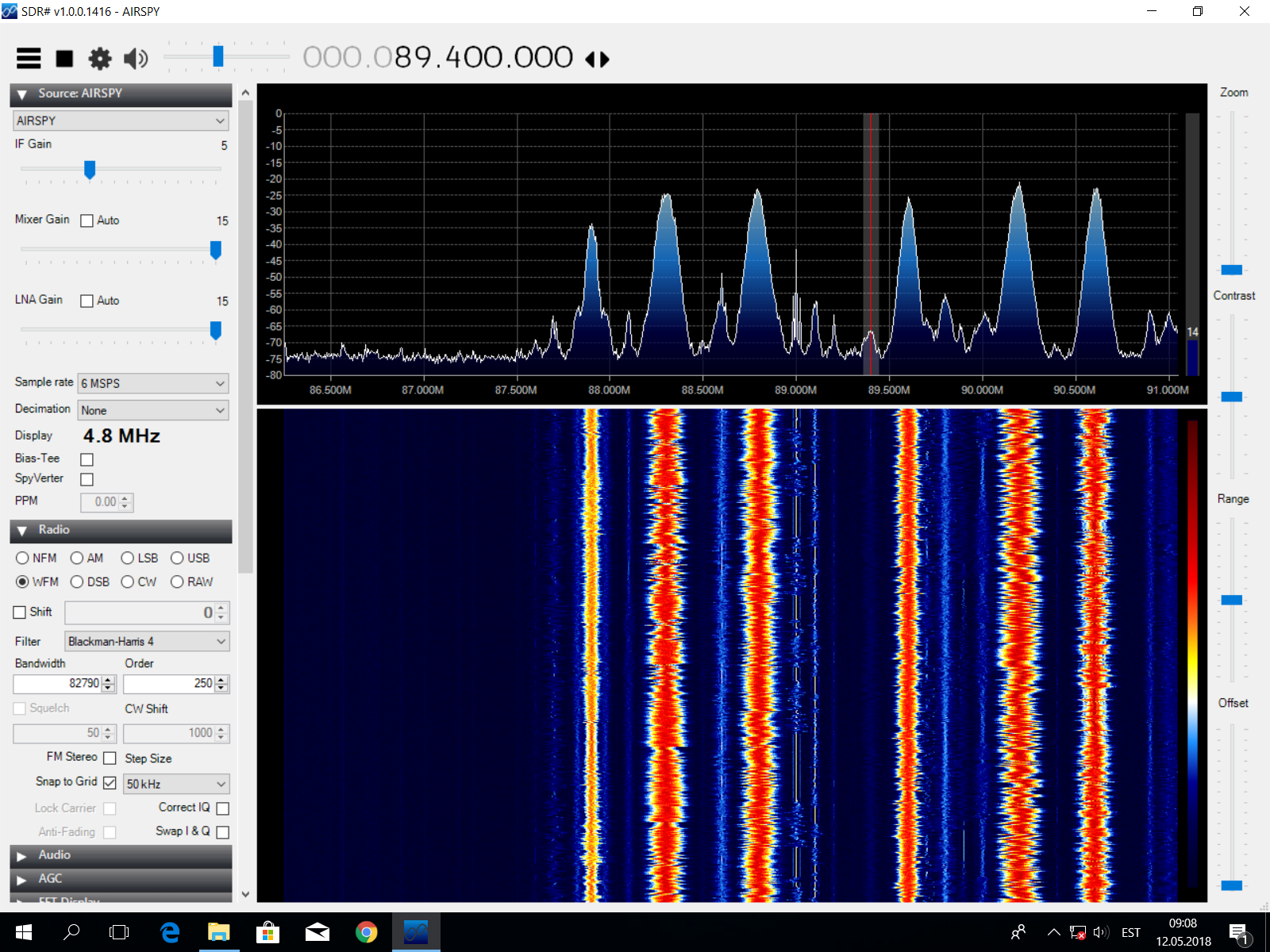This screenshot has width=1270, height=952.
Task: Stop the radio with the stop button
Action: [x=64, y=59]
